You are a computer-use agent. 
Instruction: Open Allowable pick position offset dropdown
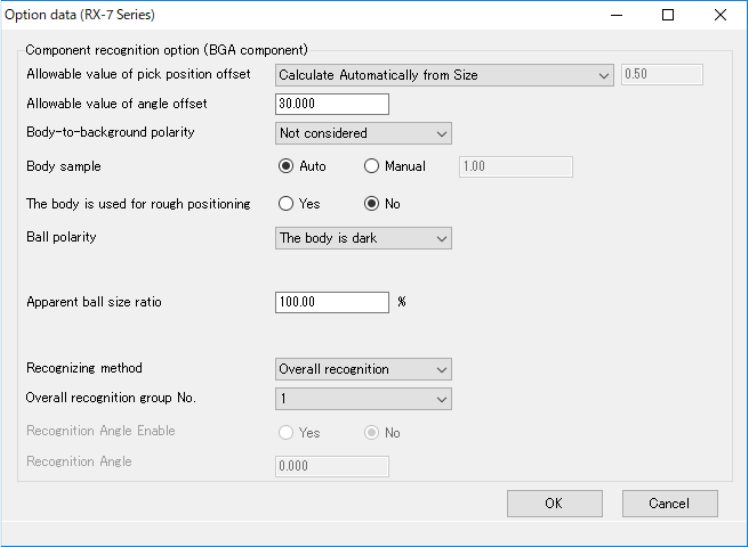pos(444,75)
